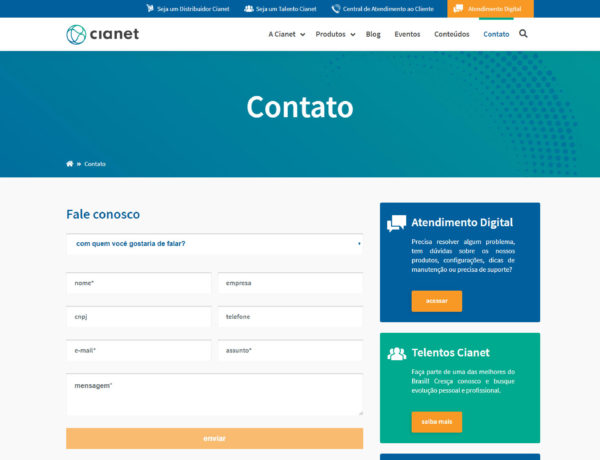600x460 pixels.
Task: Click the distributor cart icon in top bar
Action: tap(150, 8)
